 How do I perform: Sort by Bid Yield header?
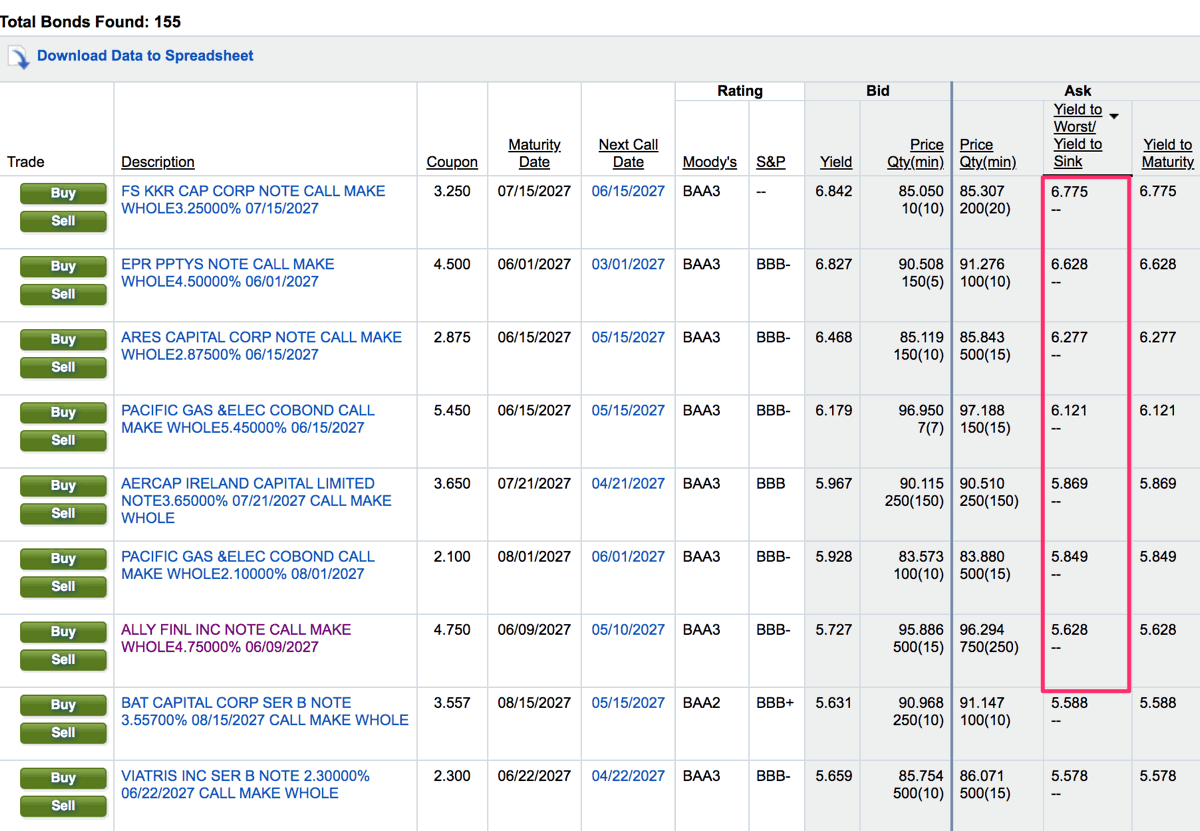click(x=836, y=162)
